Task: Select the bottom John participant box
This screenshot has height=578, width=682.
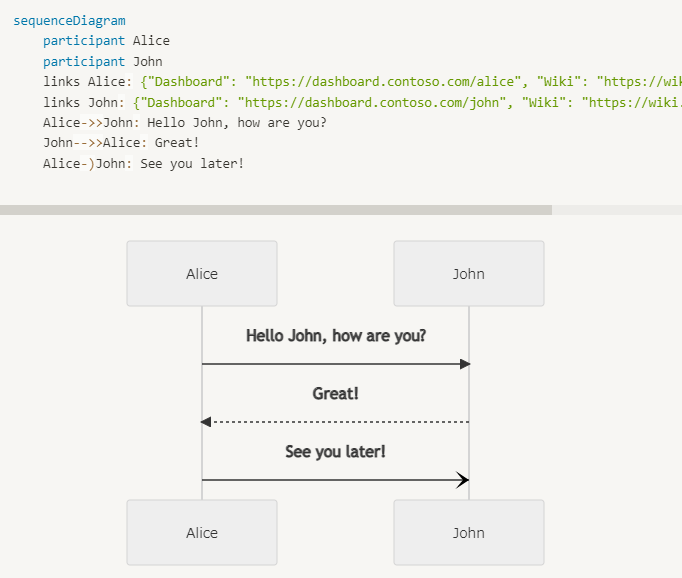Action: [468, 532]
